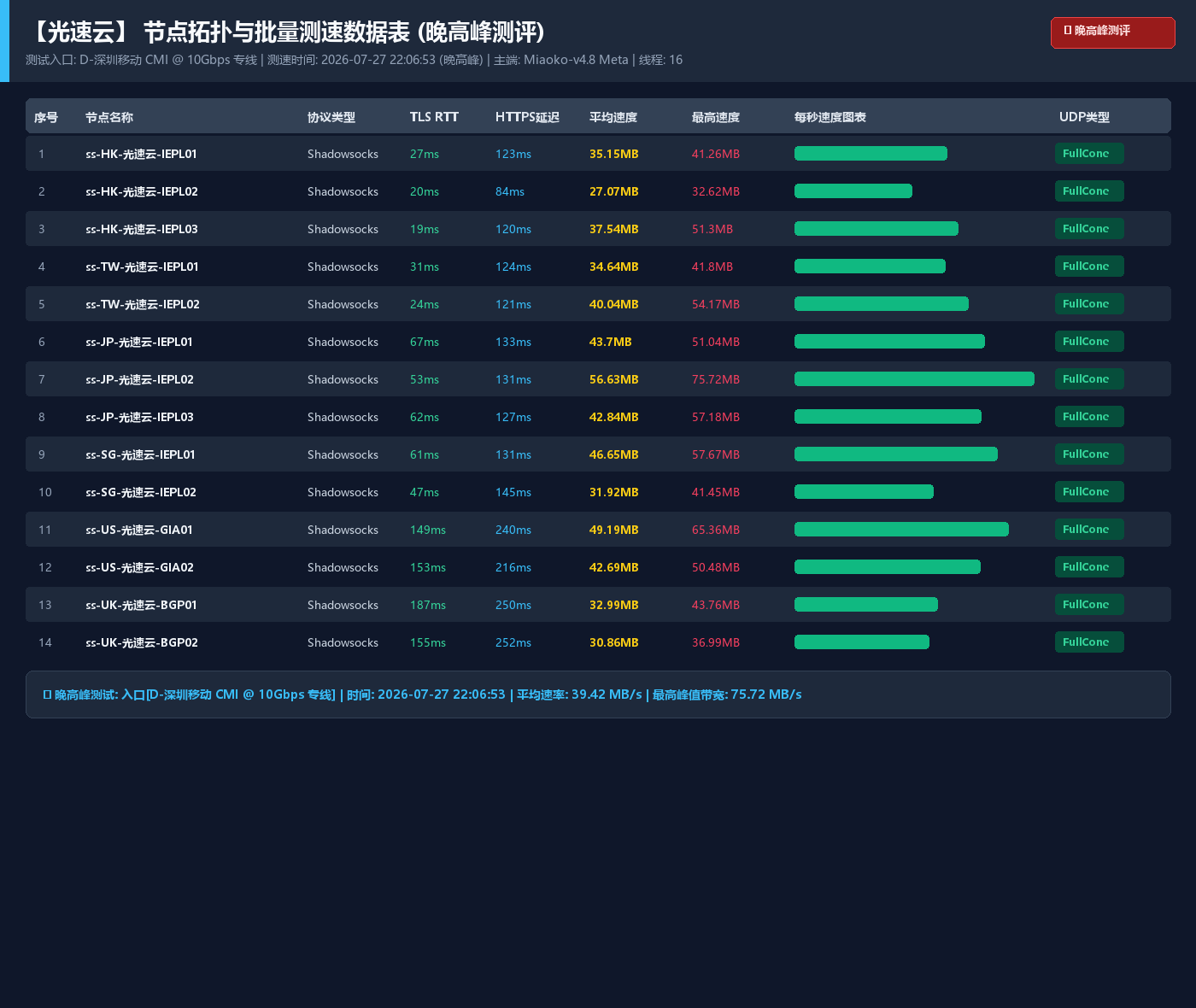This screenshot has width=1196, height=1008.
Task: Click the 56.63MB average speed value
Action: (614, 379)
